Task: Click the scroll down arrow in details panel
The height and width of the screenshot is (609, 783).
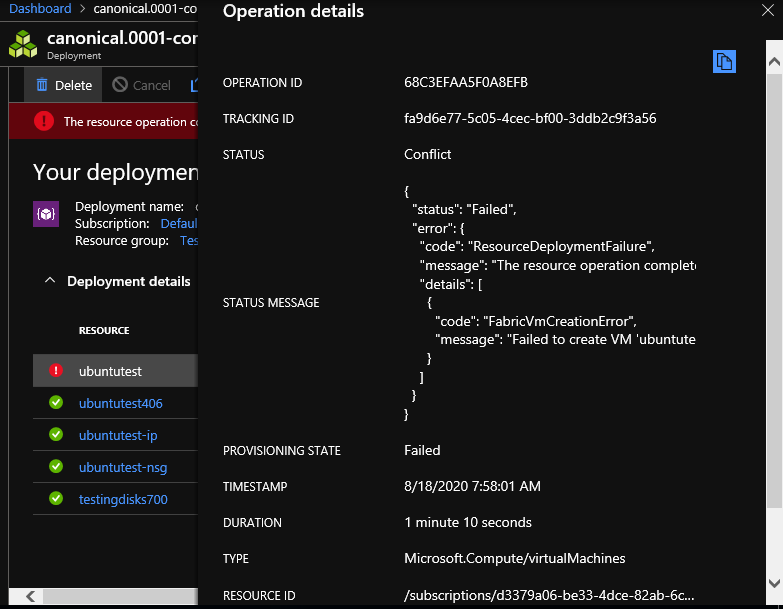Action: [774, 583]
